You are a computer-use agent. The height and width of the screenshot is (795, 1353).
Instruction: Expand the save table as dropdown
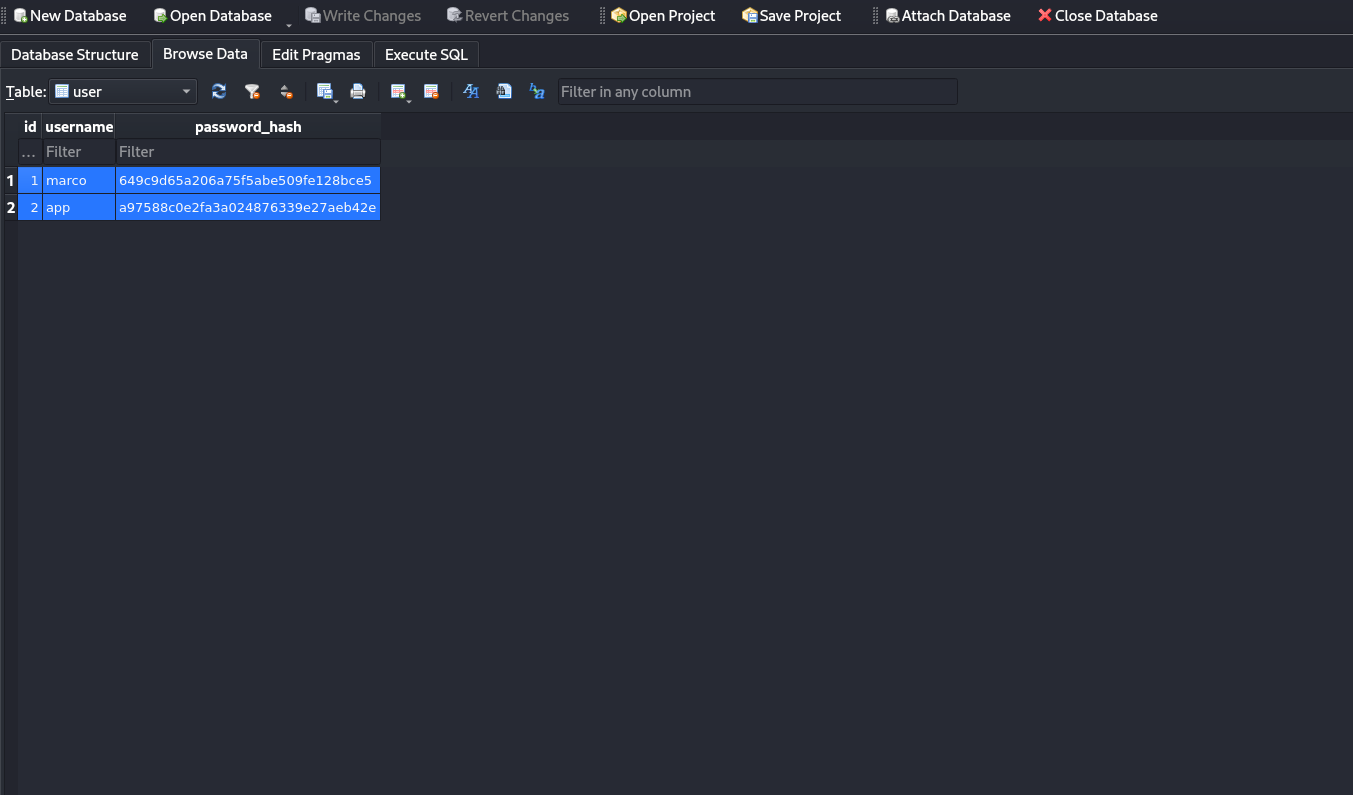tap(336, 99)
